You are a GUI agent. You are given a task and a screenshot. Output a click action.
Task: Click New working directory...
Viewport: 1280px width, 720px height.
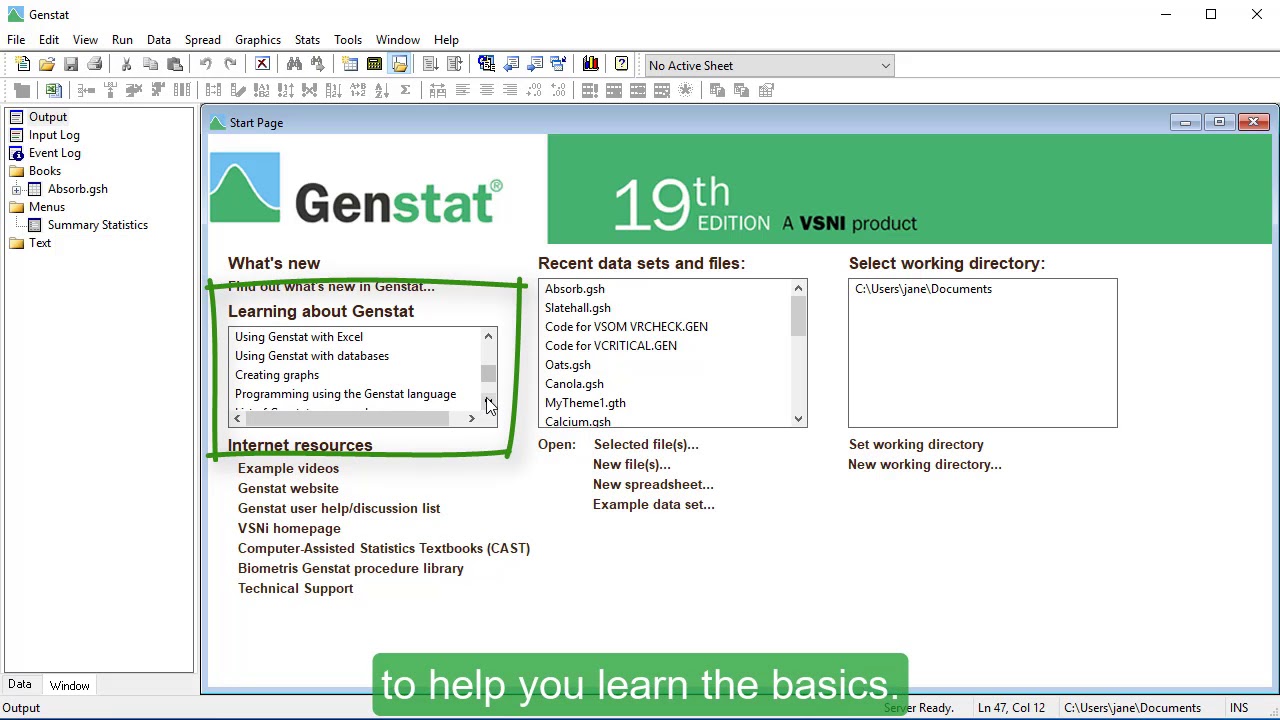coord(925,464)
